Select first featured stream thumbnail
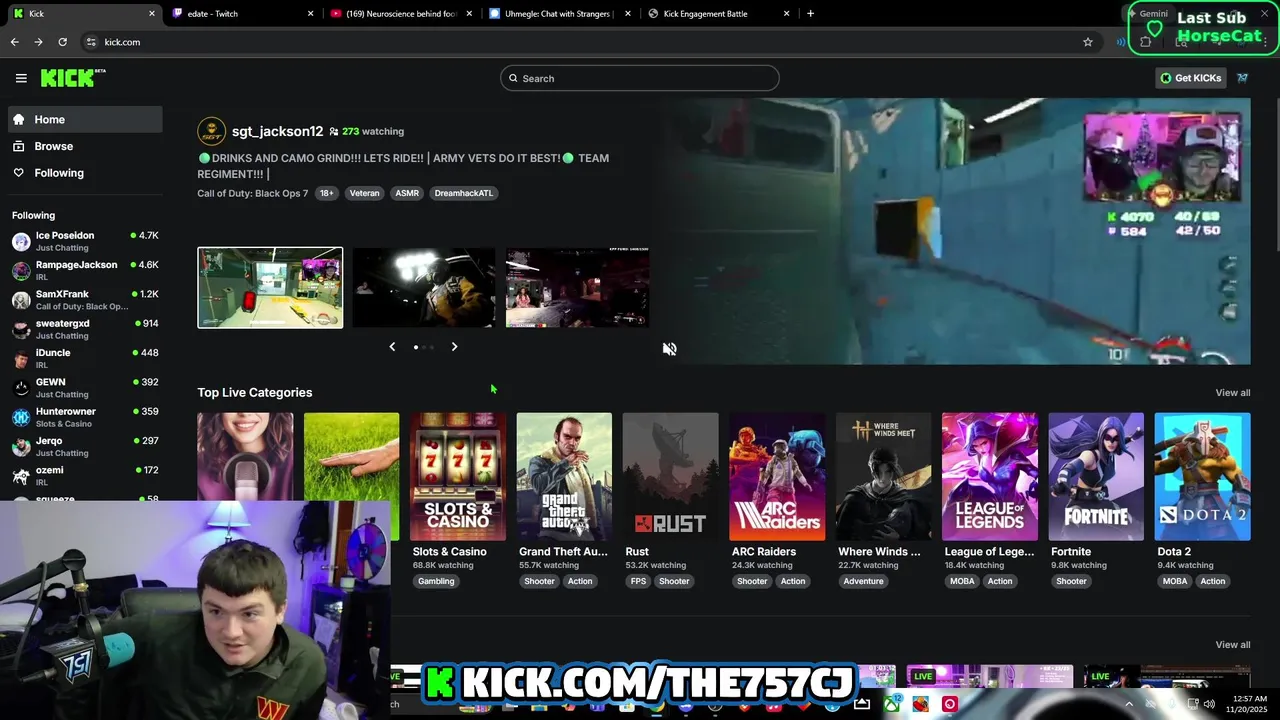 tap(270, 288)
